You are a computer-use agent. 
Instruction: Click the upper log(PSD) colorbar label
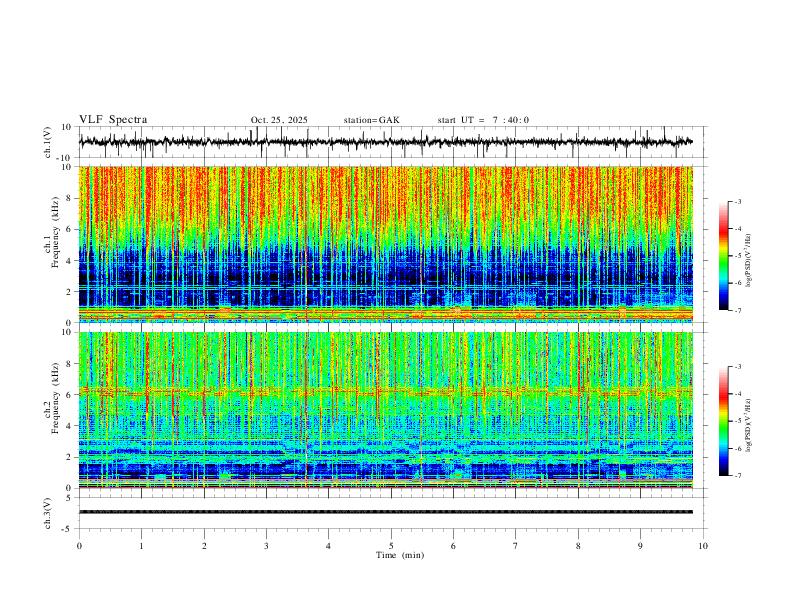[749, 260]
